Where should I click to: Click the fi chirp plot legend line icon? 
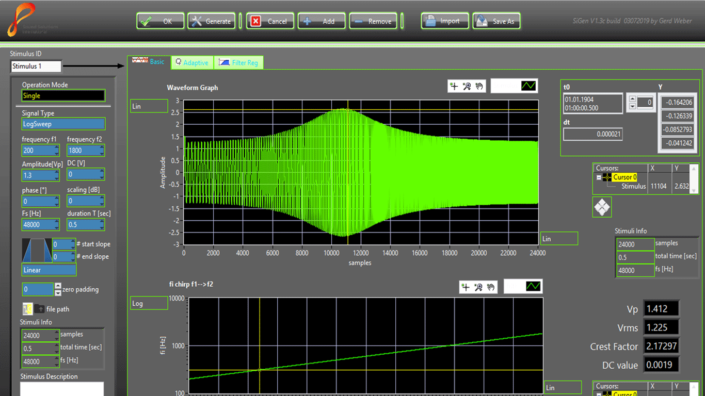click(533, 286)
